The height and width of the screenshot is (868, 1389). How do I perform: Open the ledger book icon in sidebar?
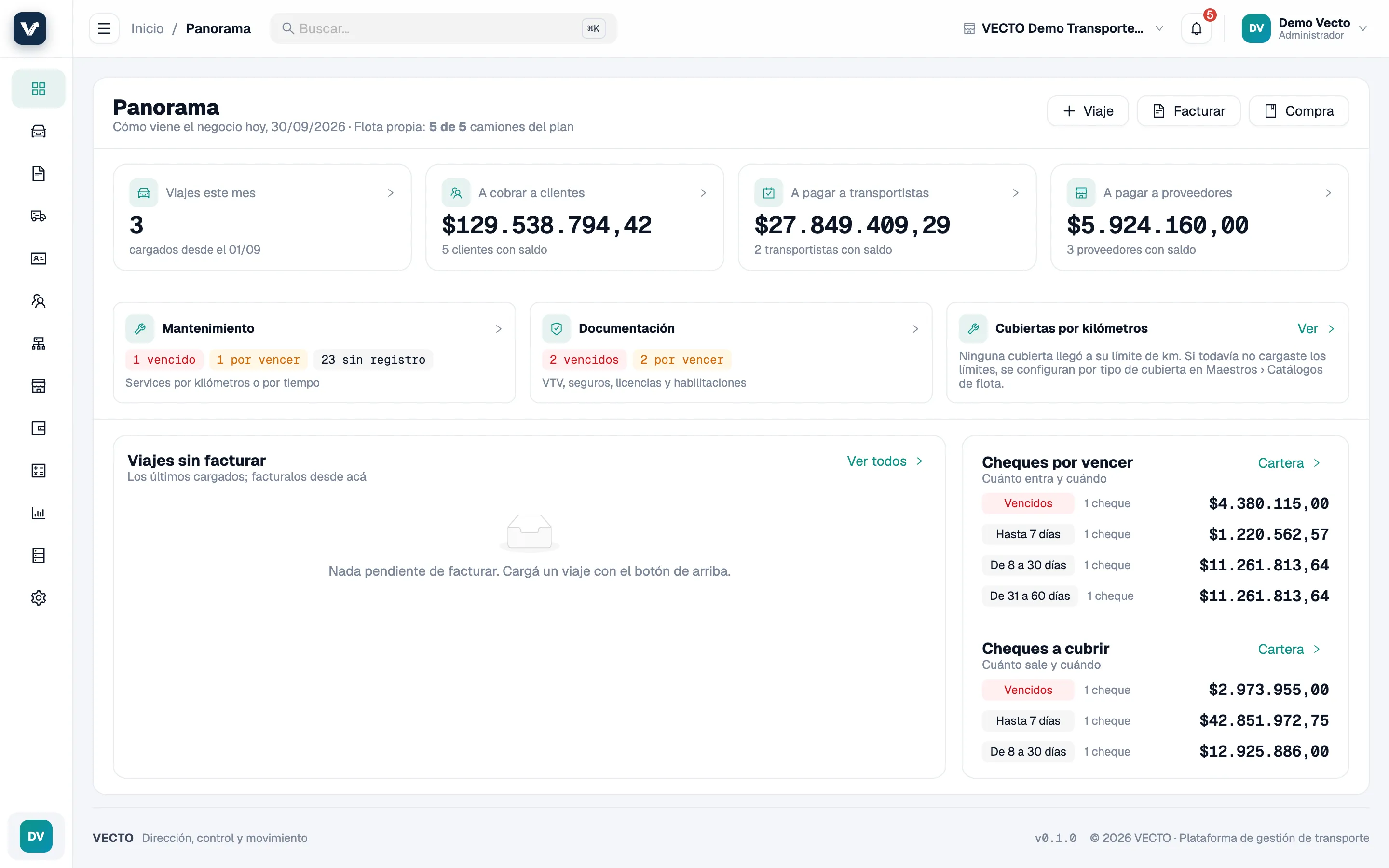click(x=39, y=556)
